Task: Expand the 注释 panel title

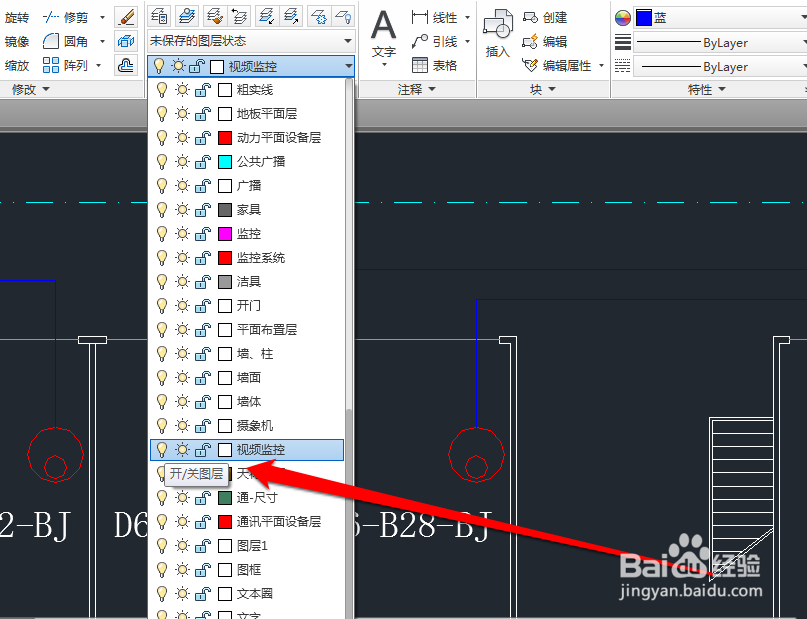Action: [416, 90]
